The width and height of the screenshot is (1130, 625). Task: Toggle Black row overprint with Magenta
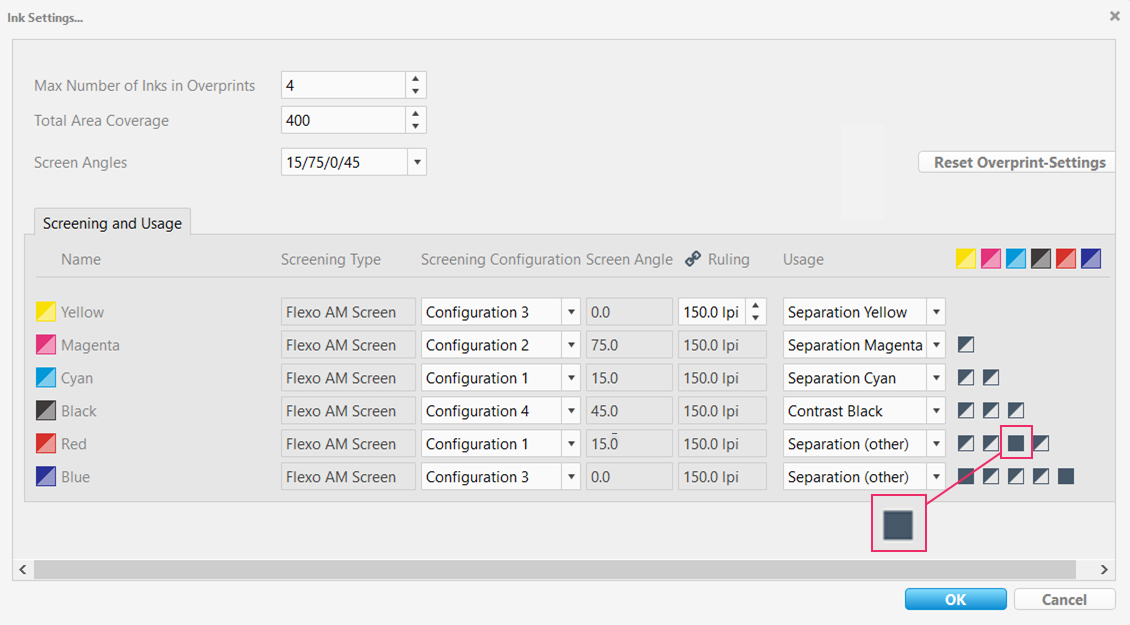coord(991,411)
